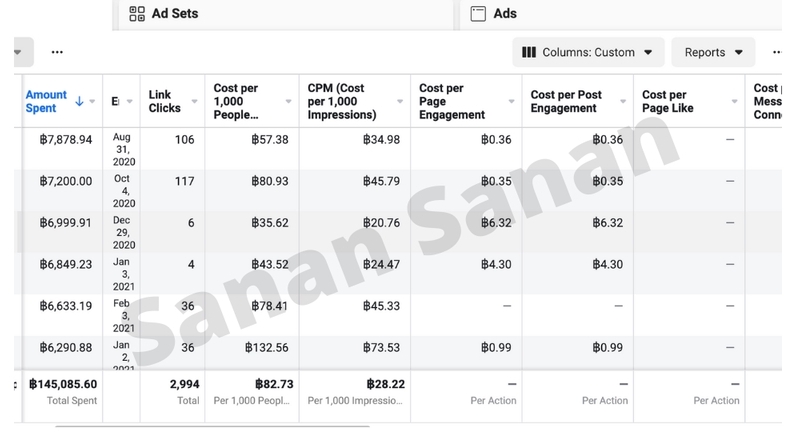
Task: Switch to the Ad Sets tab
Action: [174, 14]
